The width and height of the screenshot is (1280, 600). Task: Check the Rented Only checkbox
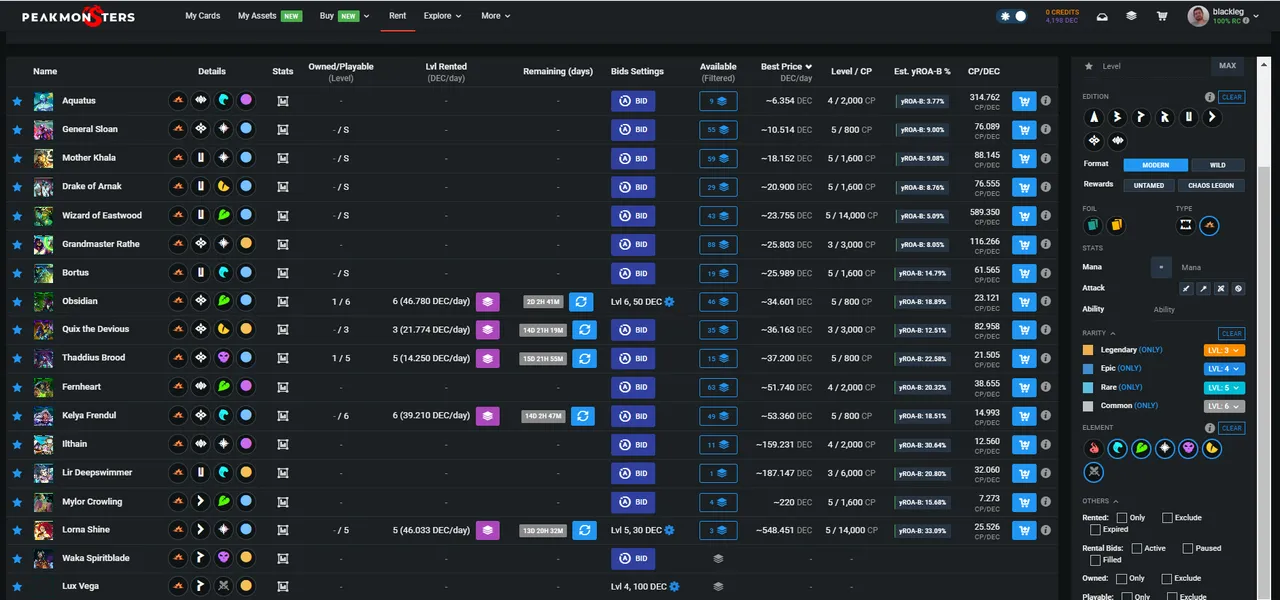[x=1121, y=518]
